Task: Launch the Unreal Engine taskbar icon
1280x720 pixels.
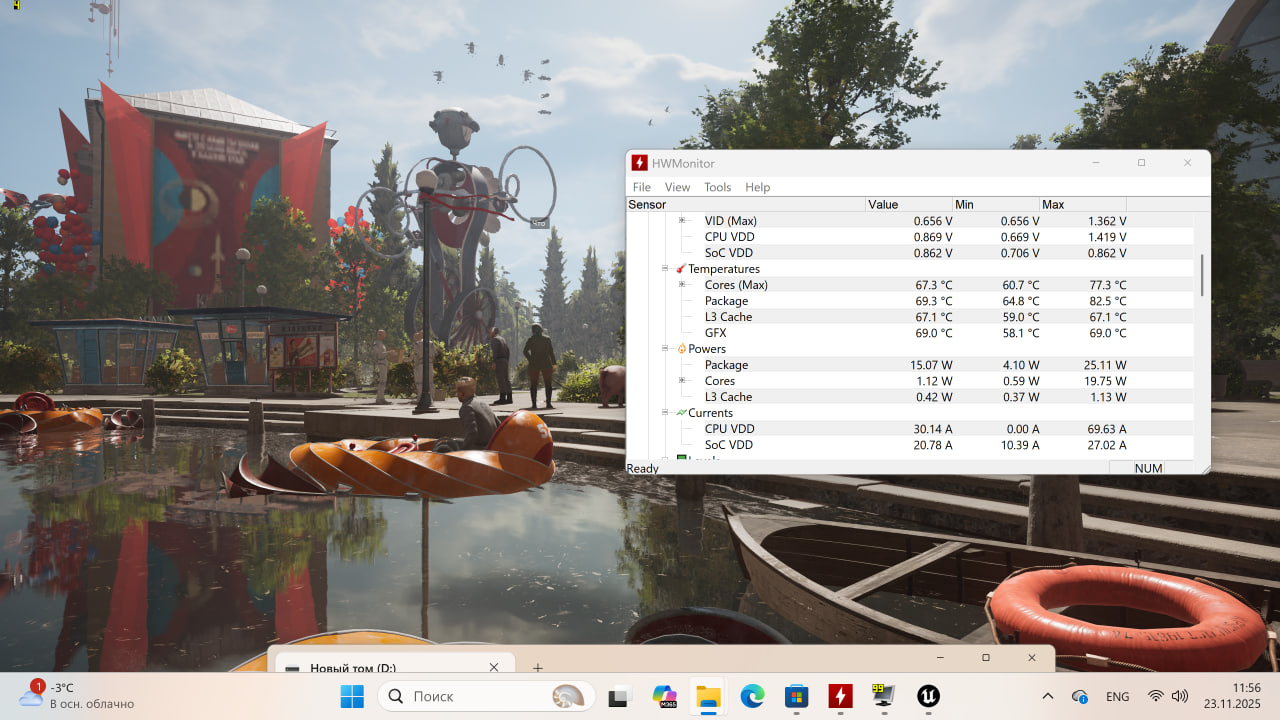Action: point(928,696)
